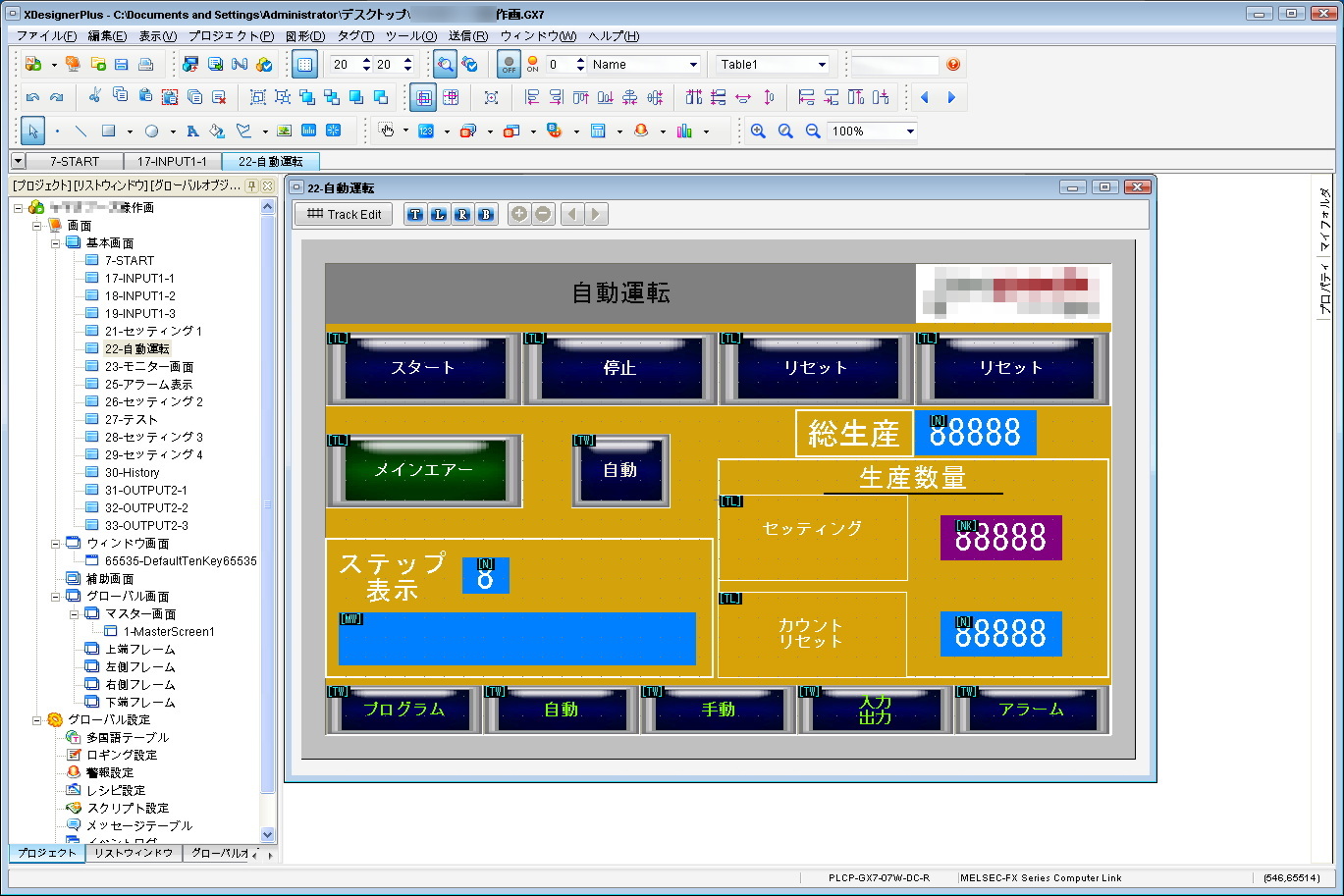Click the Align top icon
The height and width of the screenshot is (896, 1344).
(x=580, y=97)
